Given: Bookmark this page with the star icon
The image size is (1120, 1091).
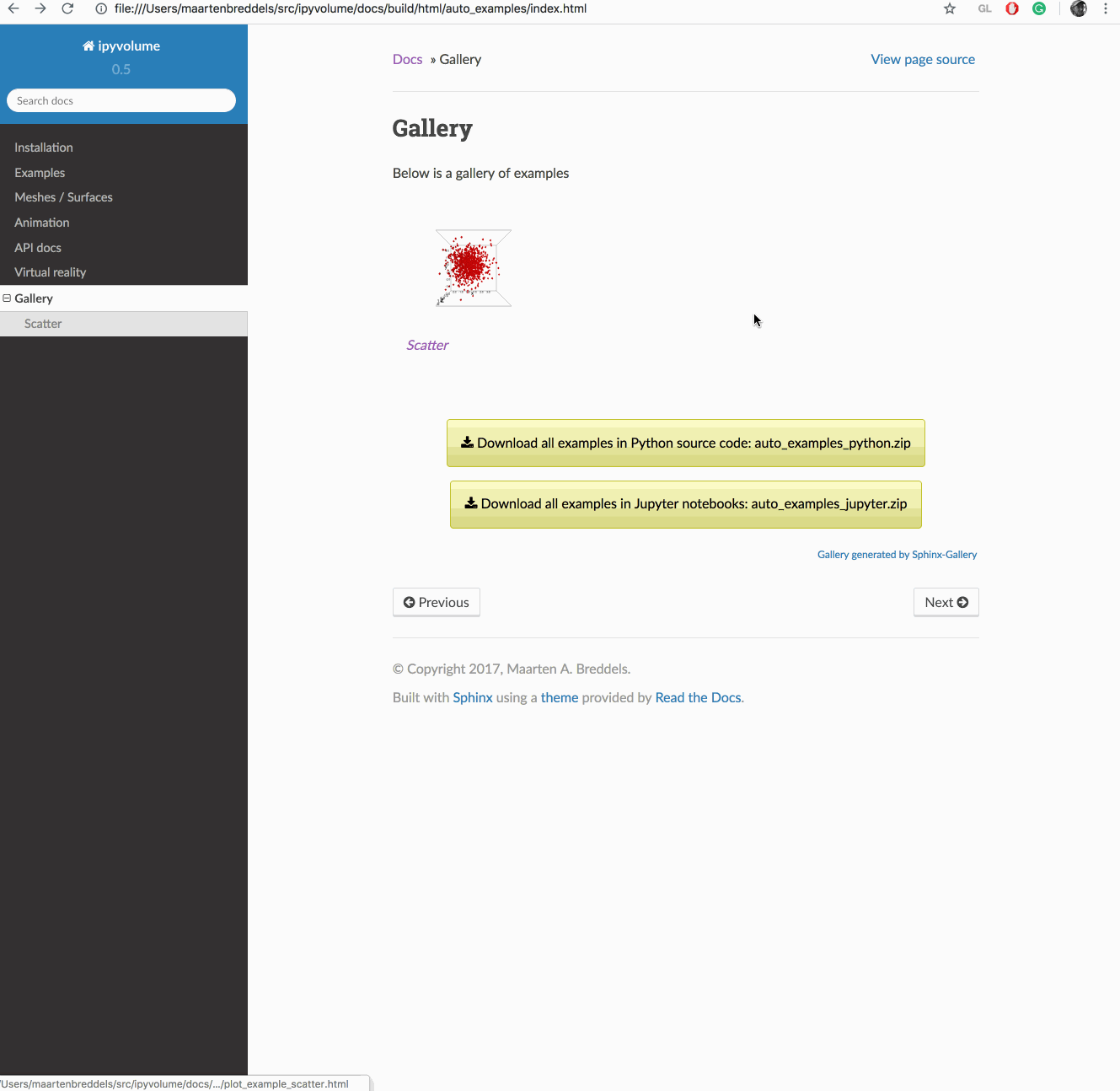Looking at the screenshot, I should [x=950, y=8].
